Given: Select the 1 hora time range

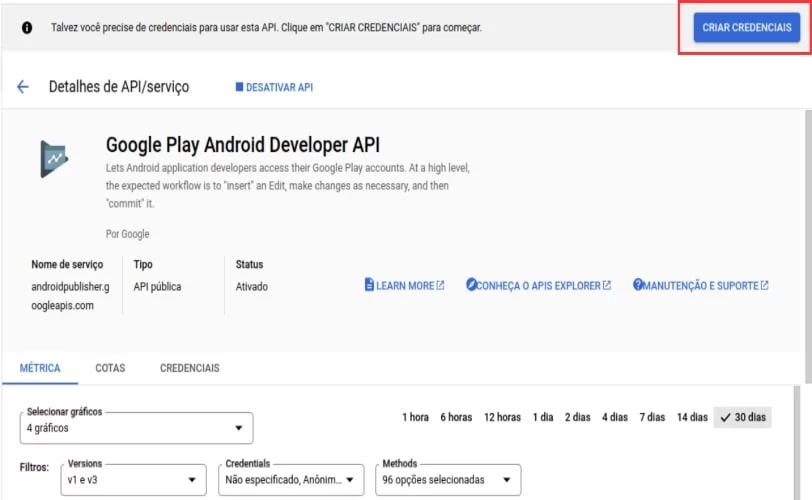Looking at the screenshot, I should pyautogui.click(x=415, y=417).
